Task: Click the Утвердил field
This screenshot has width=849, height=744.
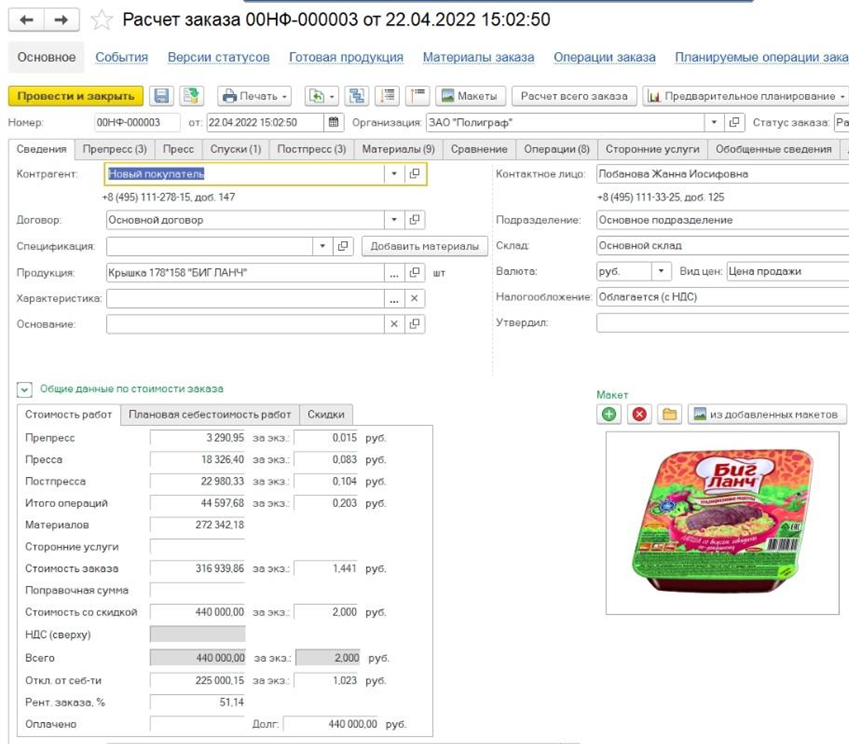Action: pos(722,323)
